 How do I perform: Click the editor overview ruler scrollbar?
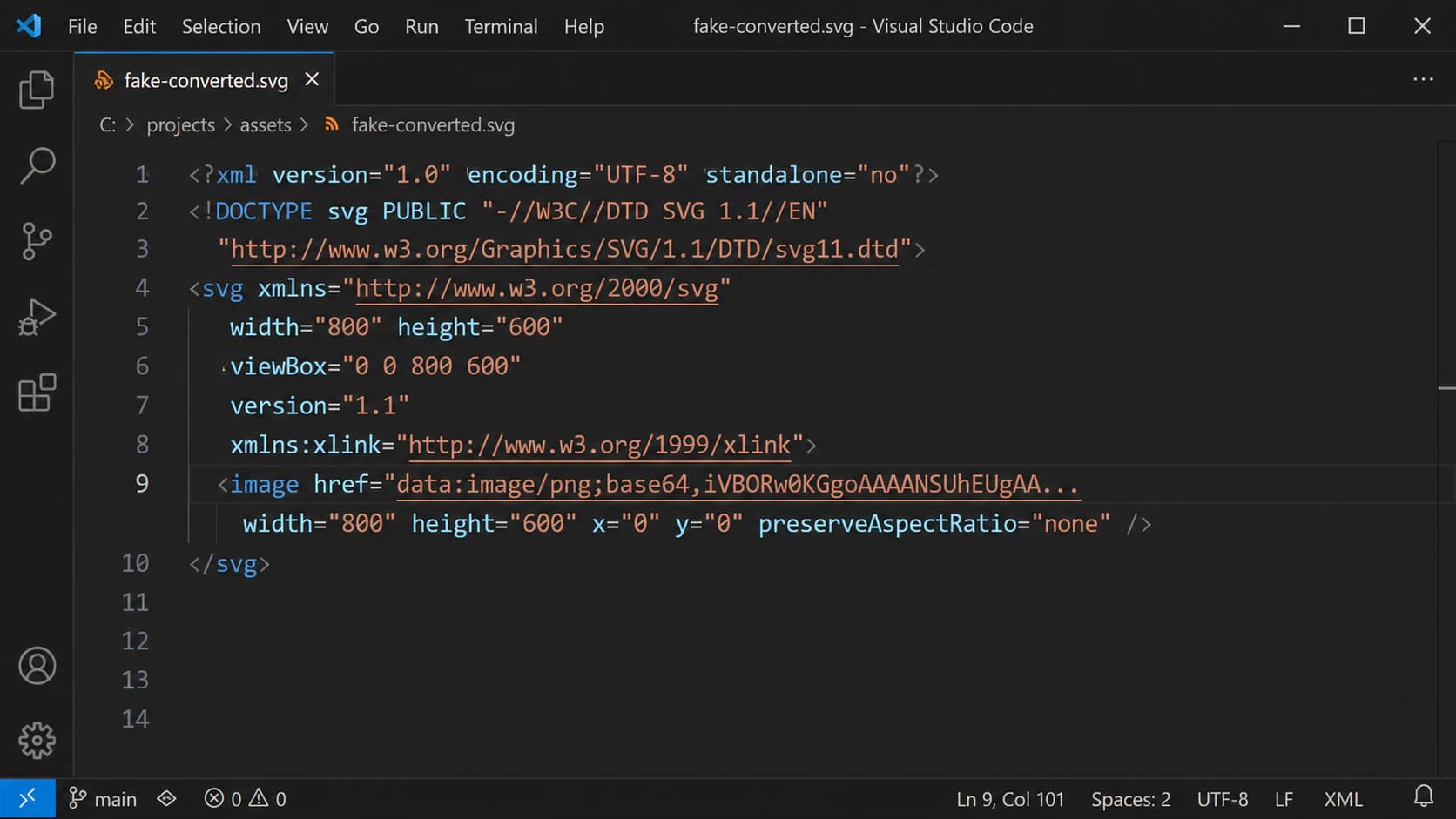point(1446,460)
